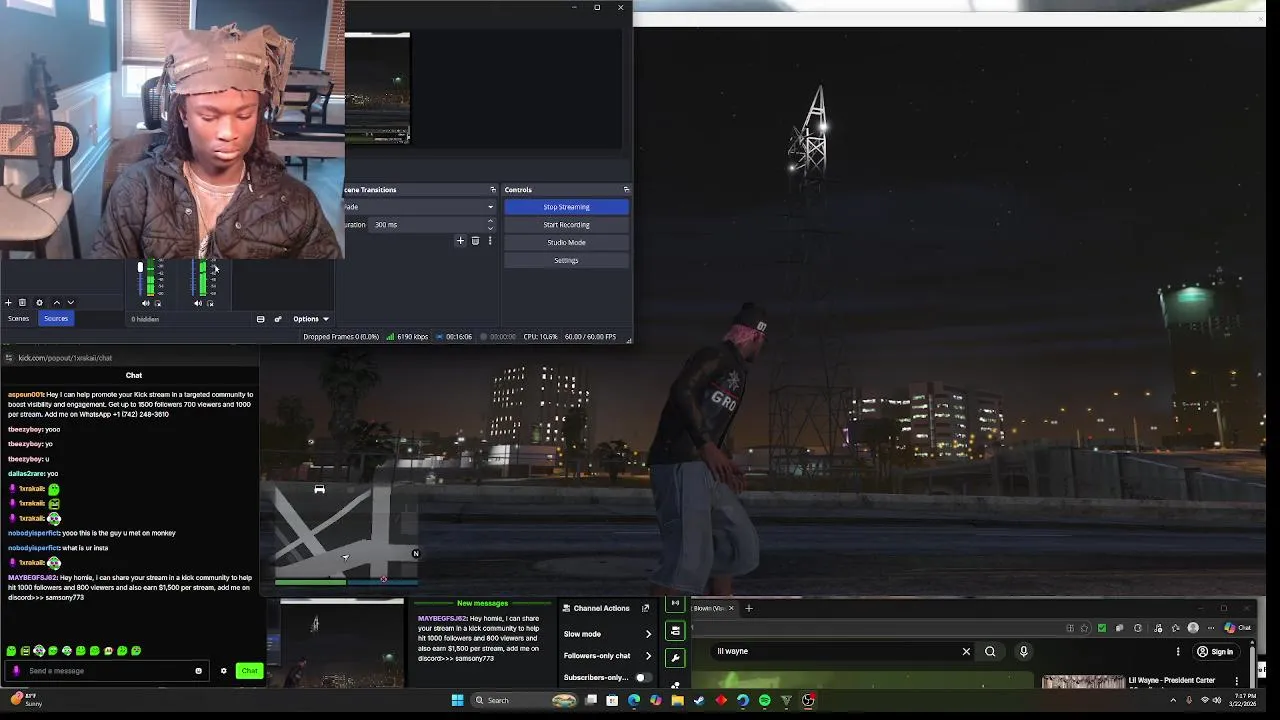Show hidden system tray icons chevron
This screenshot has height=720, width=1280.
click(x=1173, y=701)
